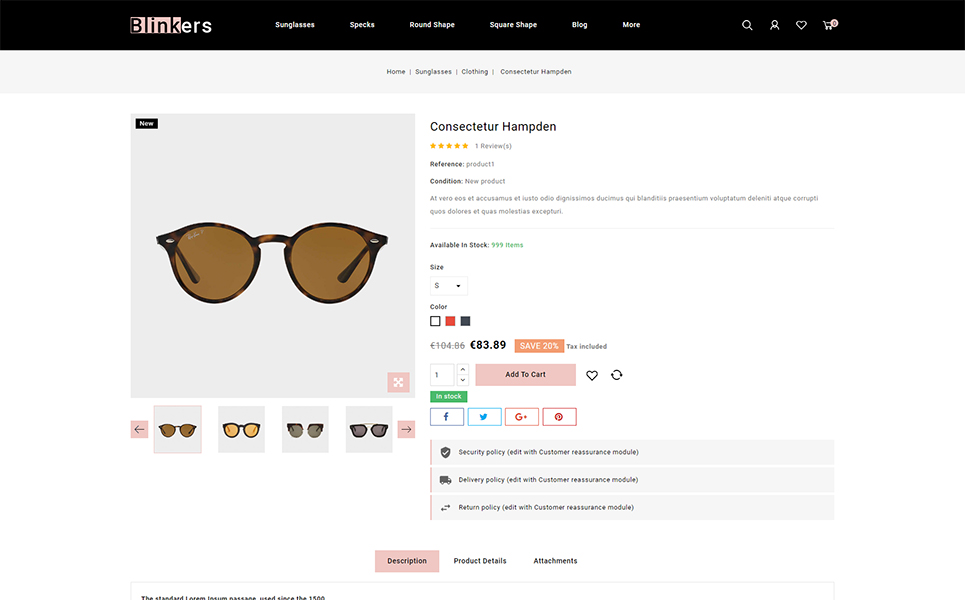Share product on Pinterest
Image resolution: width=965 pixels, height=600 pixels.
pos(559,417)
